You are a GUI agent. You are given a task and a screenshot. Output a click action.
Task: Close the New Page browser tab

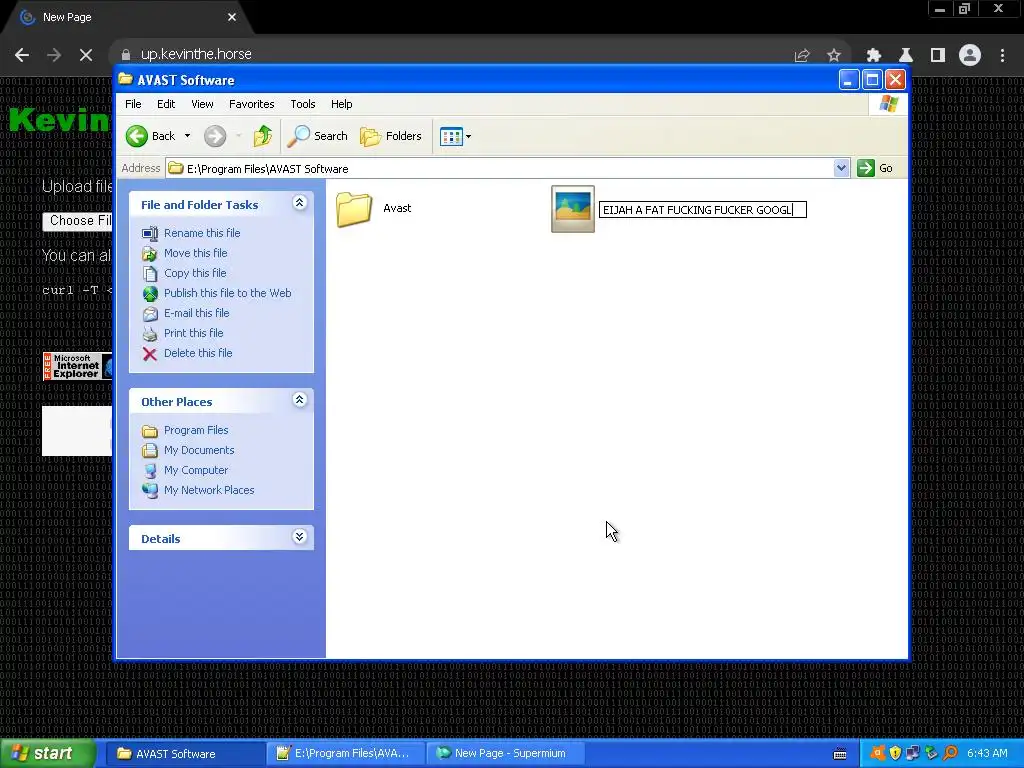(x=232, y=17)
